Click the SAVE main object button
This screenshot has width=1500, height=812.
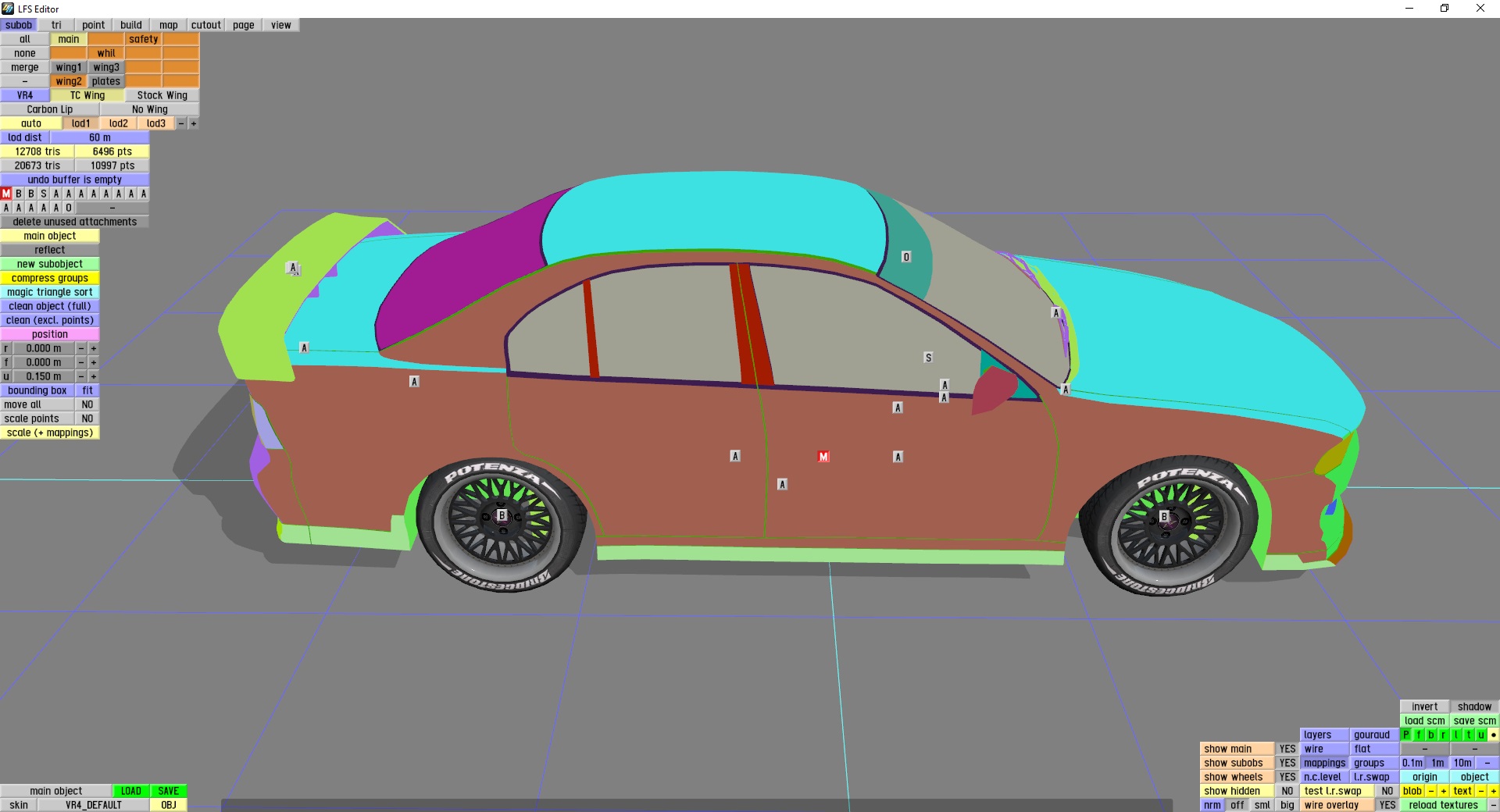(169, 791)
